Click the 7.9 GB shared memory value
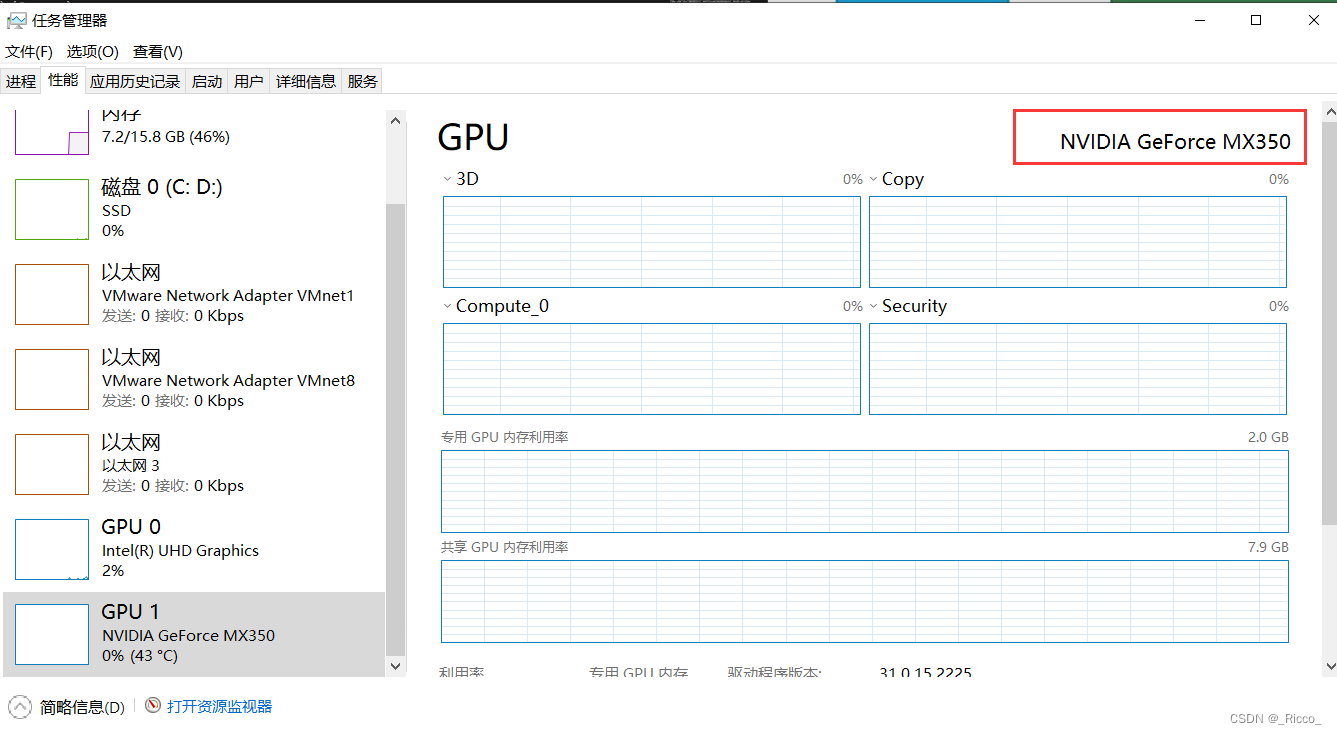The width and height of the screenshot is (1337, 734). [1268, 547]
